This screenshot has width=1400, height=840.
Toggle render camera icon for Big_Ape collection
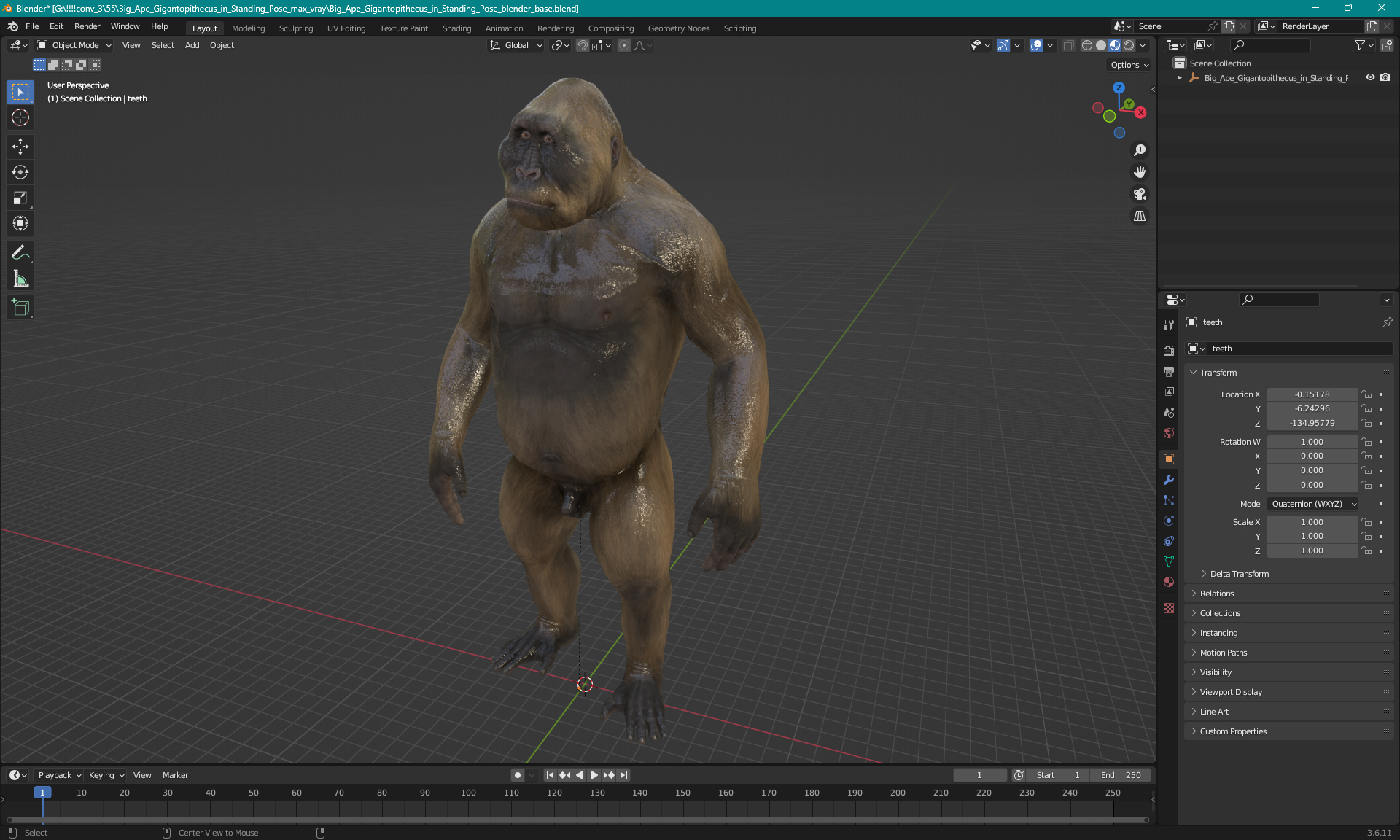click(x=1385, y=77)
